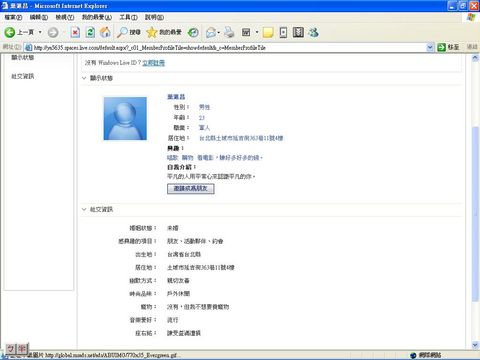This screenshot has height=360, width=480.
Task: Click the Research document toolbar icon
Action: point(283,32)
